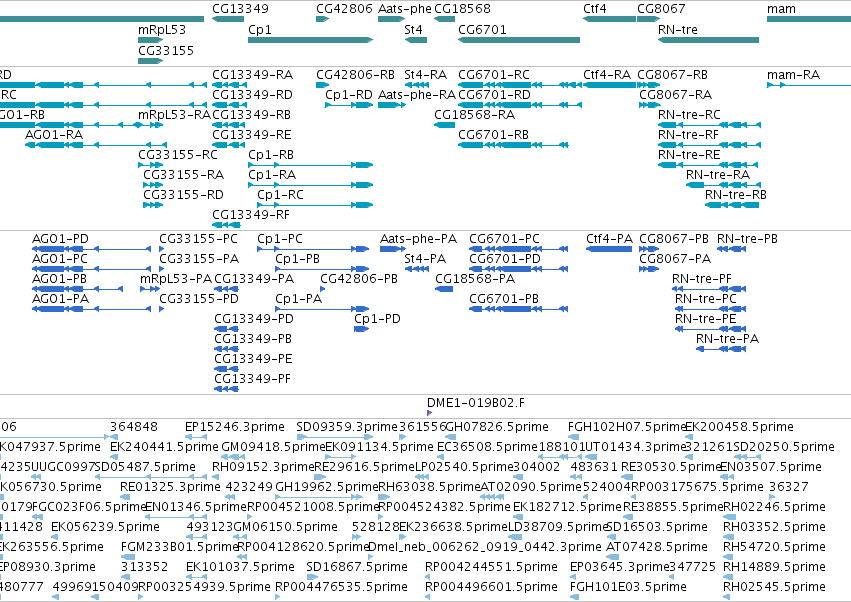Select transcript CG33155-RC
The height and width of the screenshot is (602, 851).
pyautogui.click(x=177, y=155)
